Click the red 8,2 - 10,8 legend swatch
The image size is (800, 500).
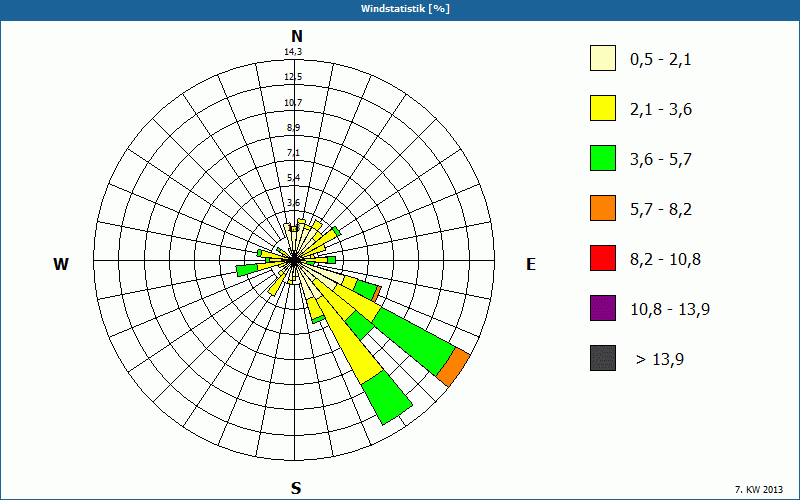[603, 258]
